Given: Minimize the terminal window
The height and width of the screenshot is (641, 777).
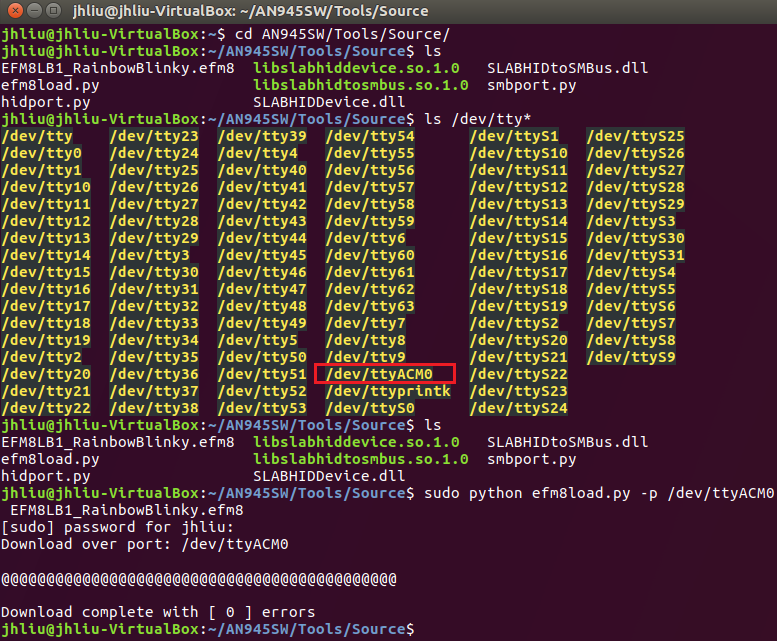Looking at the screenshot, I should (x=34, y=10).
